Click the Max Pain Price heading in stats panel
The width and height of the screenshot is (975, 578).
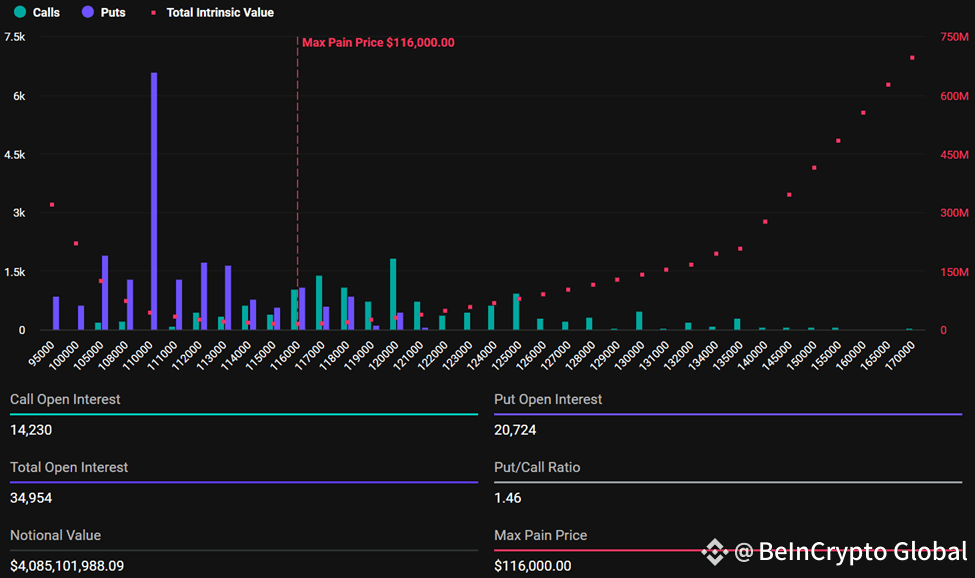[x=540, y=534]
